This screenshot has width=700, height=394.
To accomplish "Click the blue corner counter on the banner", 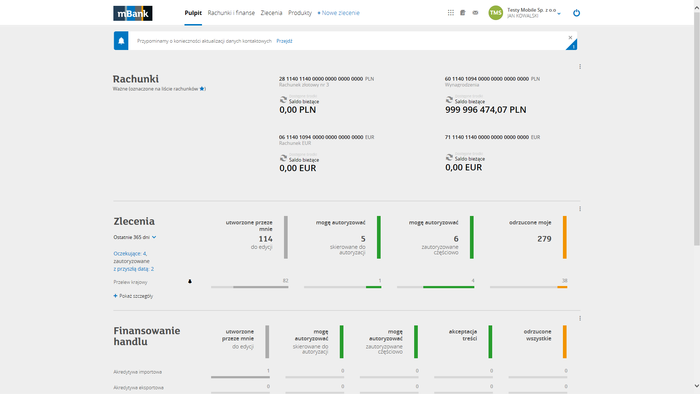I will pos(573,46).
